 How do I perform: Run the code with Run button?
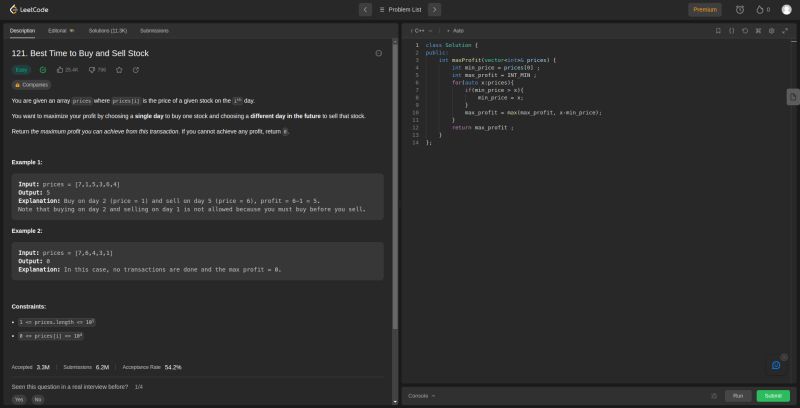click(738, 396)
